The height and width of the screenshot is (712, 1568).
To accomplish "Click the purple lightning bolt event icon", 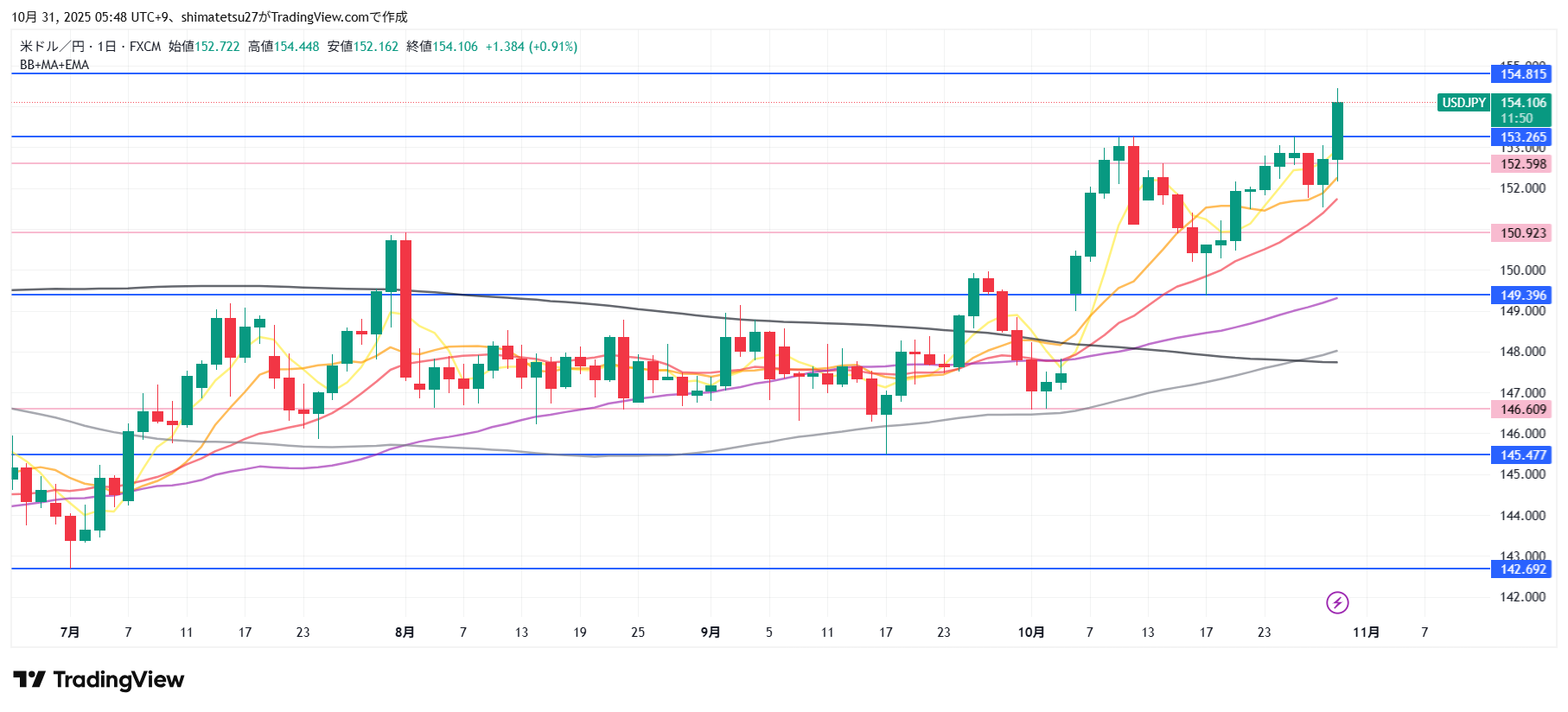I will (x=1336, y=602).
